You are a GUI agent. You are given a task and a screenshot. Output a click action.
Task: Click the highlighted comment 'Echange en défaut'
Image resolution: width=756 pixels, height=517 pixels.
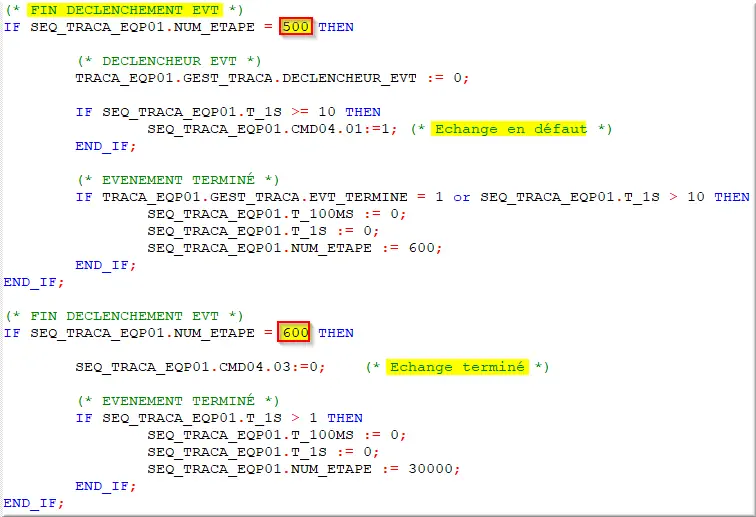click(x=509, y=129)
